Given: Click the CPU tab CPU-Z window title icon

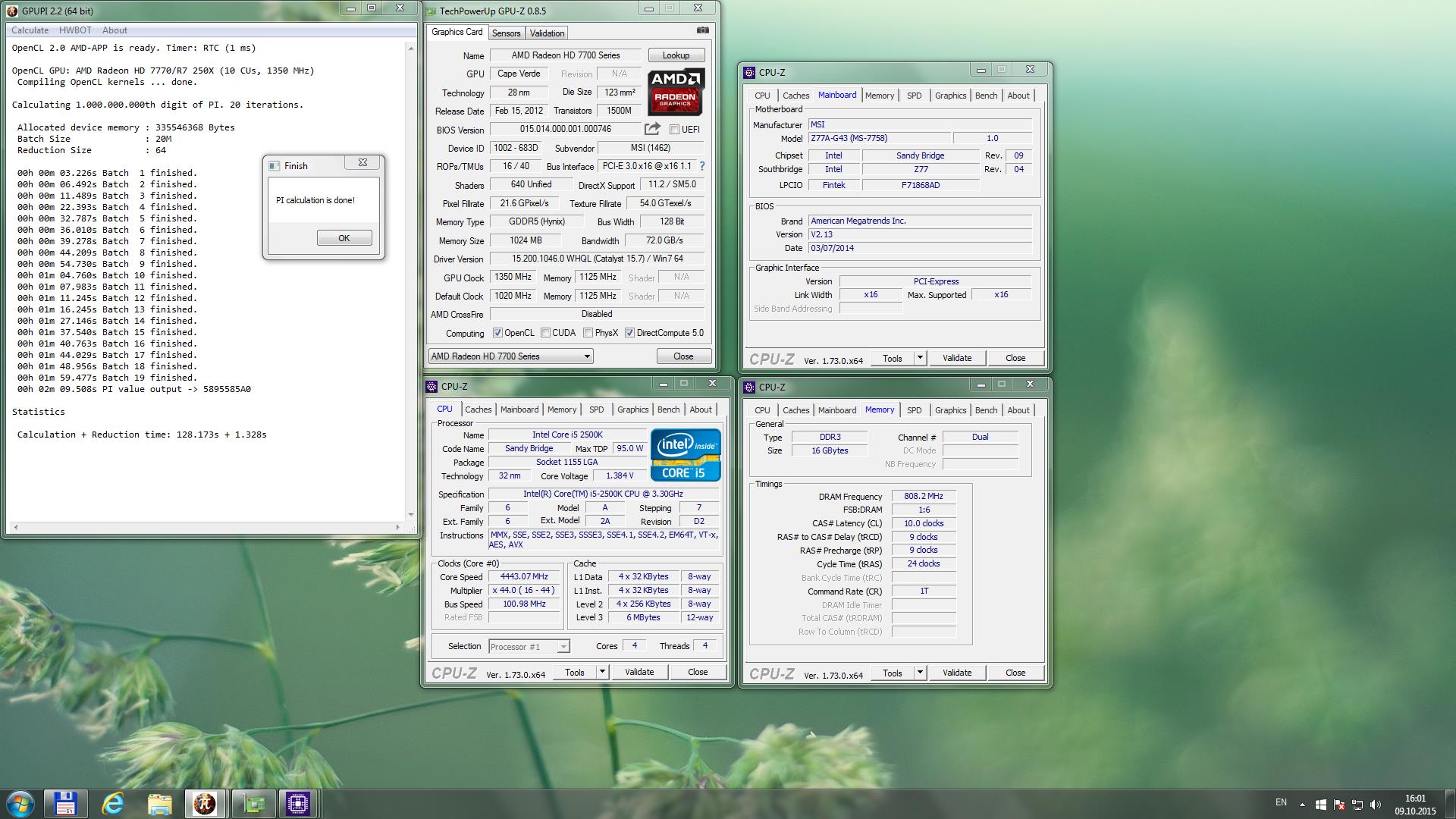Looking at the screenshot, I should coord(431,387).
